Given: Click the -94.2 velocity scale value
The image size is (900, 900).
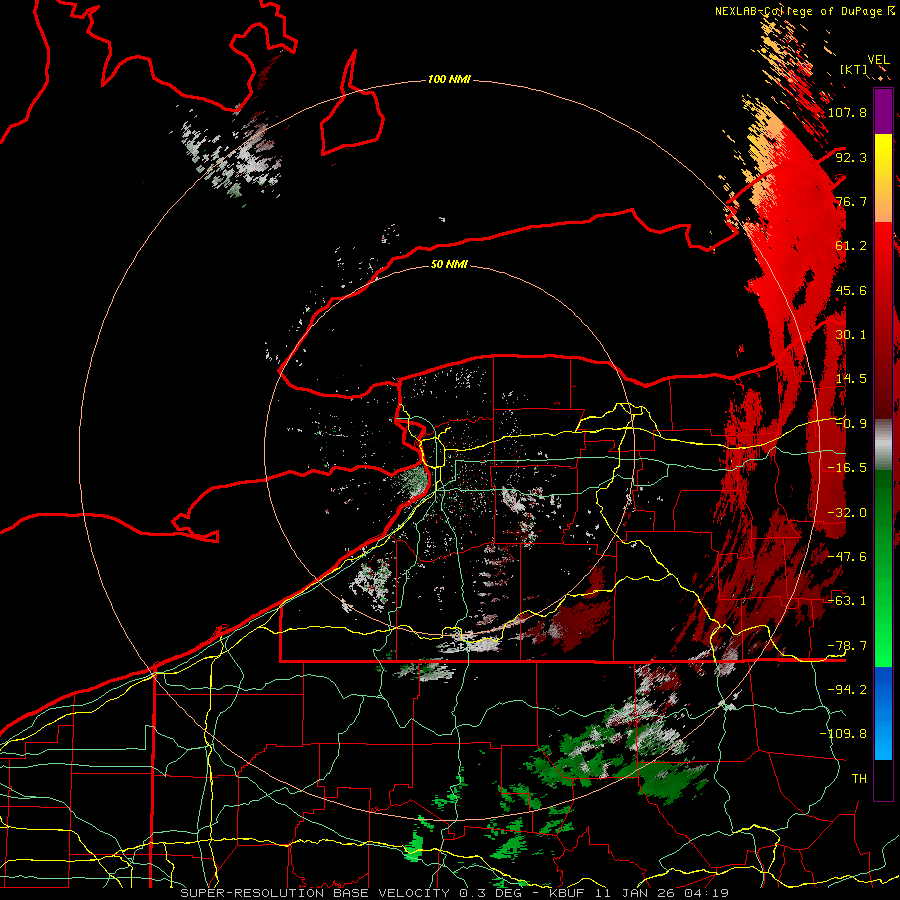Looking at the screenshot, I should pos(847,689).
